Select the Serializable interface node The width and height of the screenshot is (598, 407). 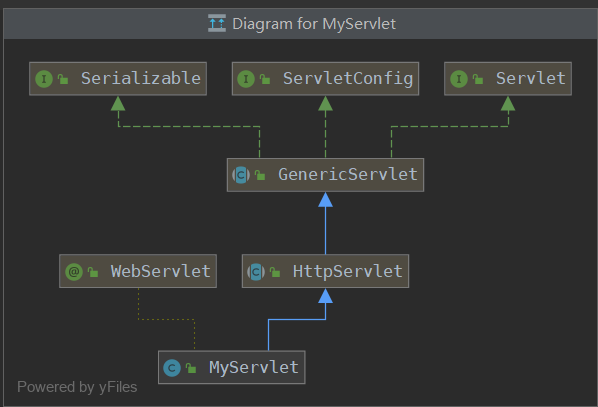(x=118, y=79)
